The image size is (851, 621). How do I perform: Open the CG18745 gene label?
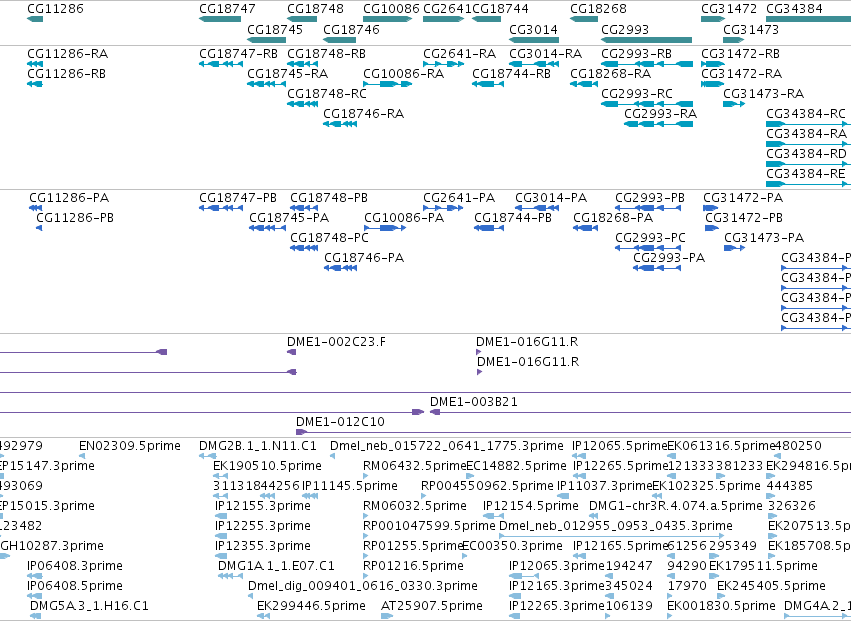(x=275, y=29)
